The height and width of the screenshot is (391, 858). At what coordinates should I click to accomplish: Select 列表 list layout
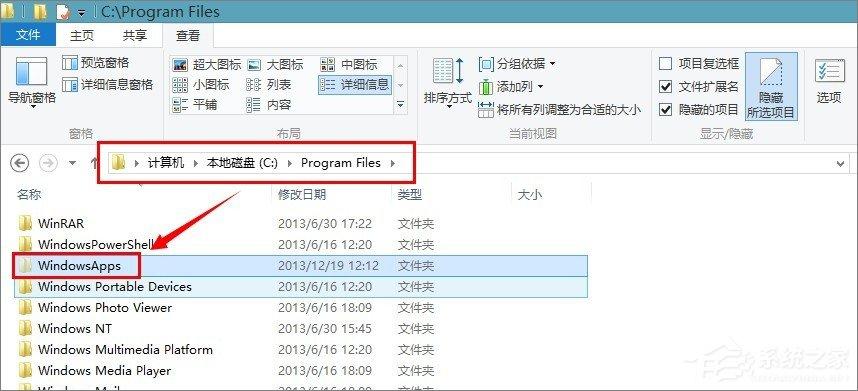click(x=269, y=85)
